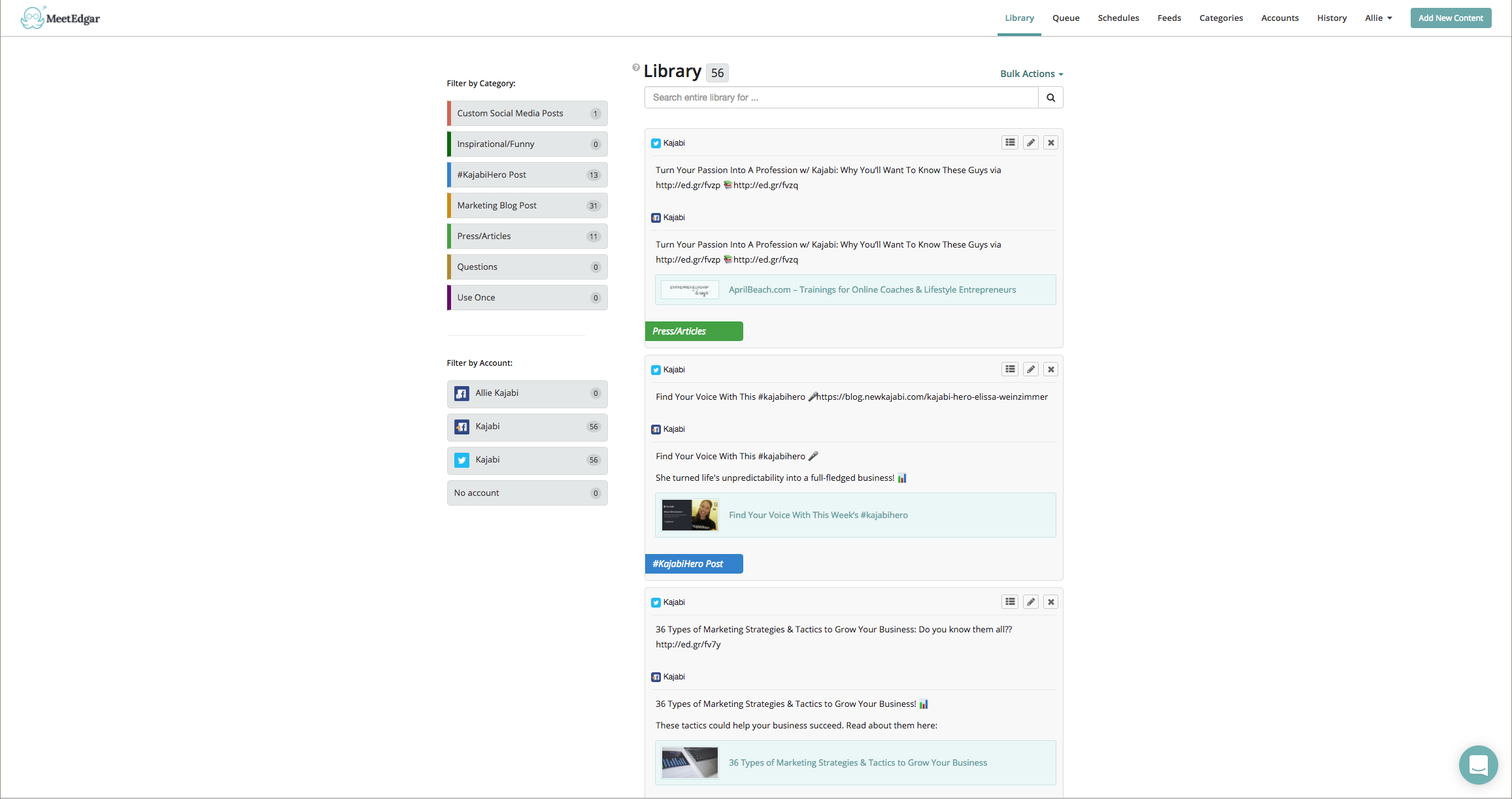Image resolution: width=1512 pixels, height=799 pixels.
Task: Delete the 'Find Your Voice' post with X icon
Action: pos(1050,369)
